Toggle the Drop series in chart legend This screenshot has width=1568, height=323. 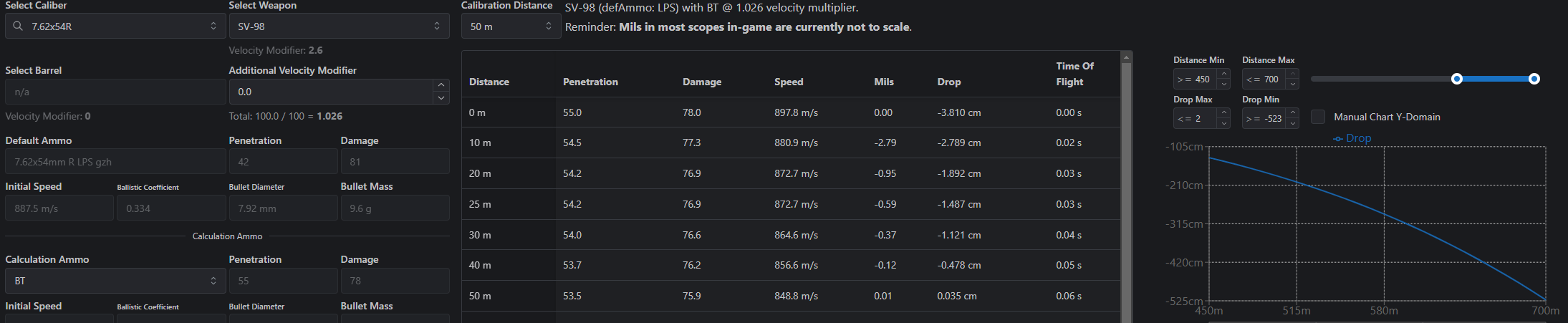click(1352, 138)
